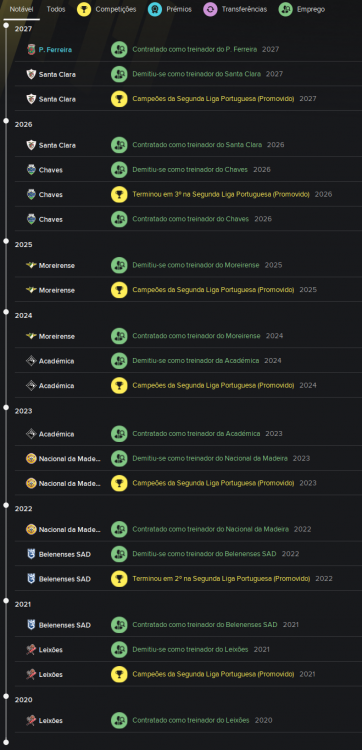
Task: Switch to the Todos tab
Action: (56, 10)
